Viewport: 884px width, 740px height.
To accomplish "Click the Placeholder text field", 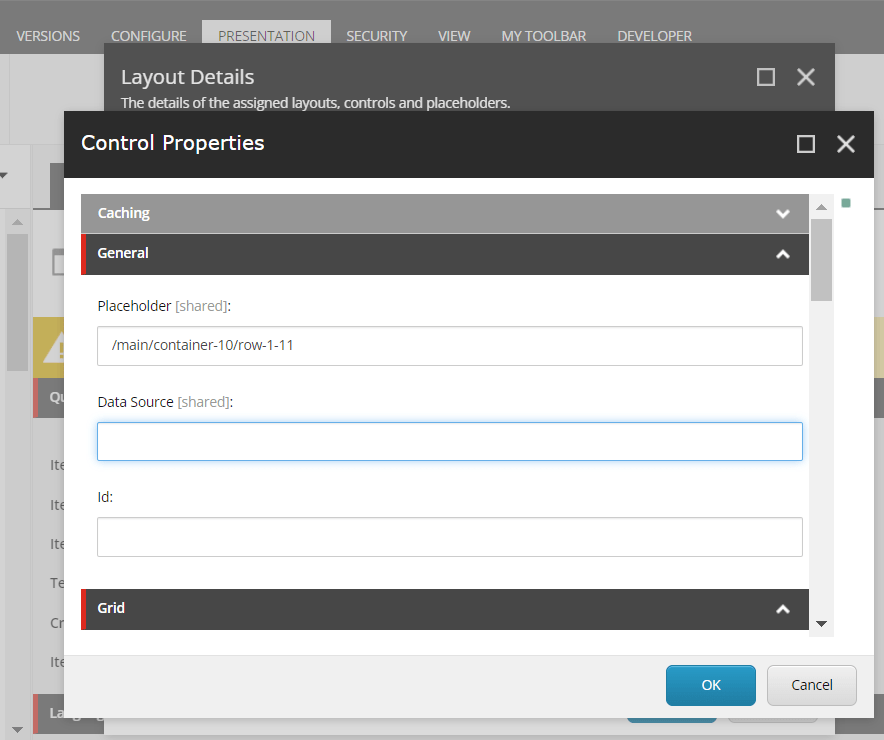I will click(x=449, y=346).
